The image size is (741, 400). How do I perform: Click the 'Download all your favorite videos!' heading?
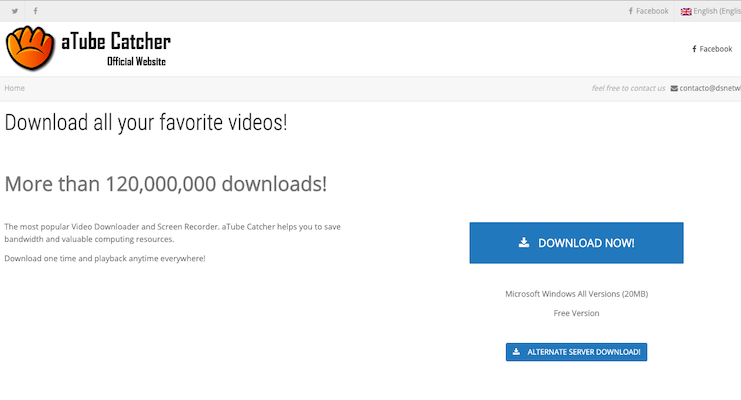click(146, 122)
